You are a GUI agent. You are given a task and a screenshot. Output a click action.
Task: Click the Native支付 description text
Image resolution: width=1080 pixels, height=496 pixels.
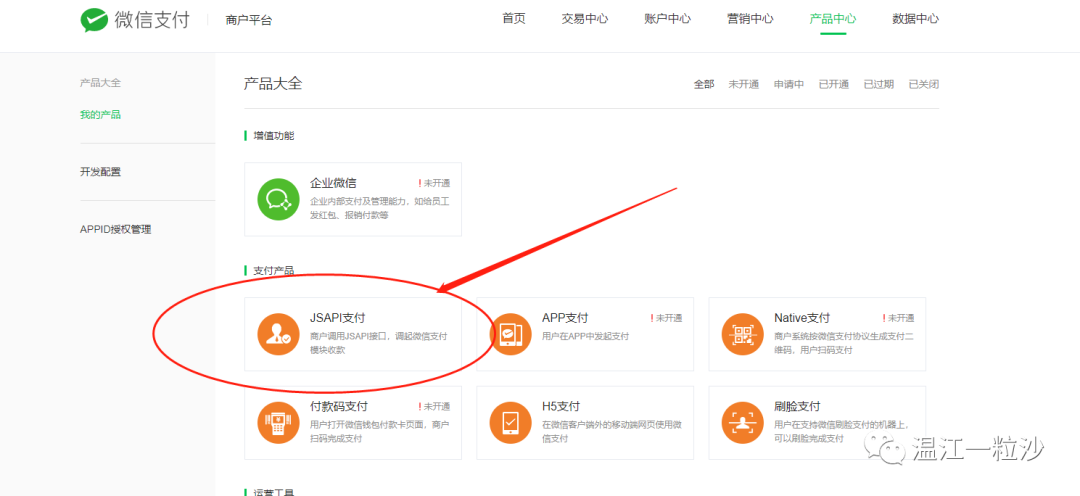click(x=844, y=343)
